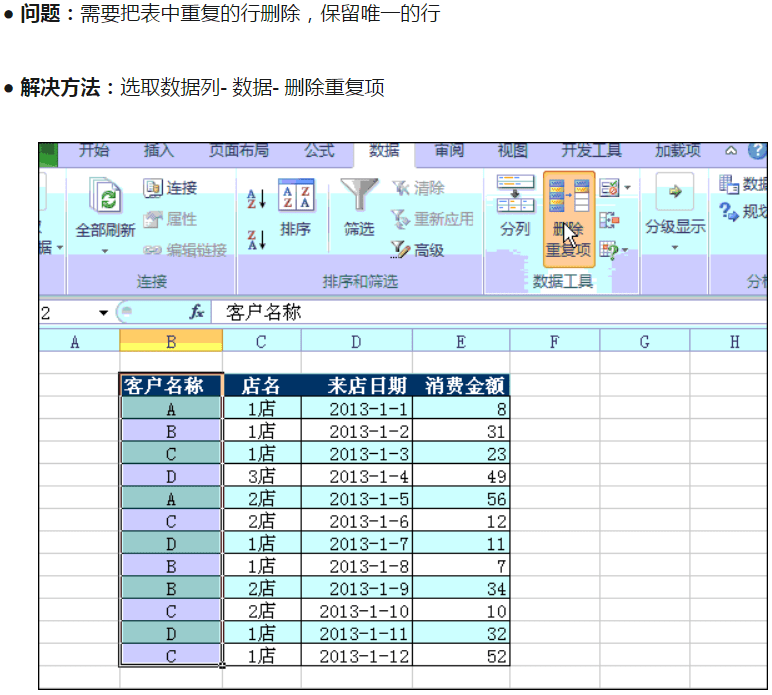Select column D header
The image size is (772, 695).
(x=356, y=342)
